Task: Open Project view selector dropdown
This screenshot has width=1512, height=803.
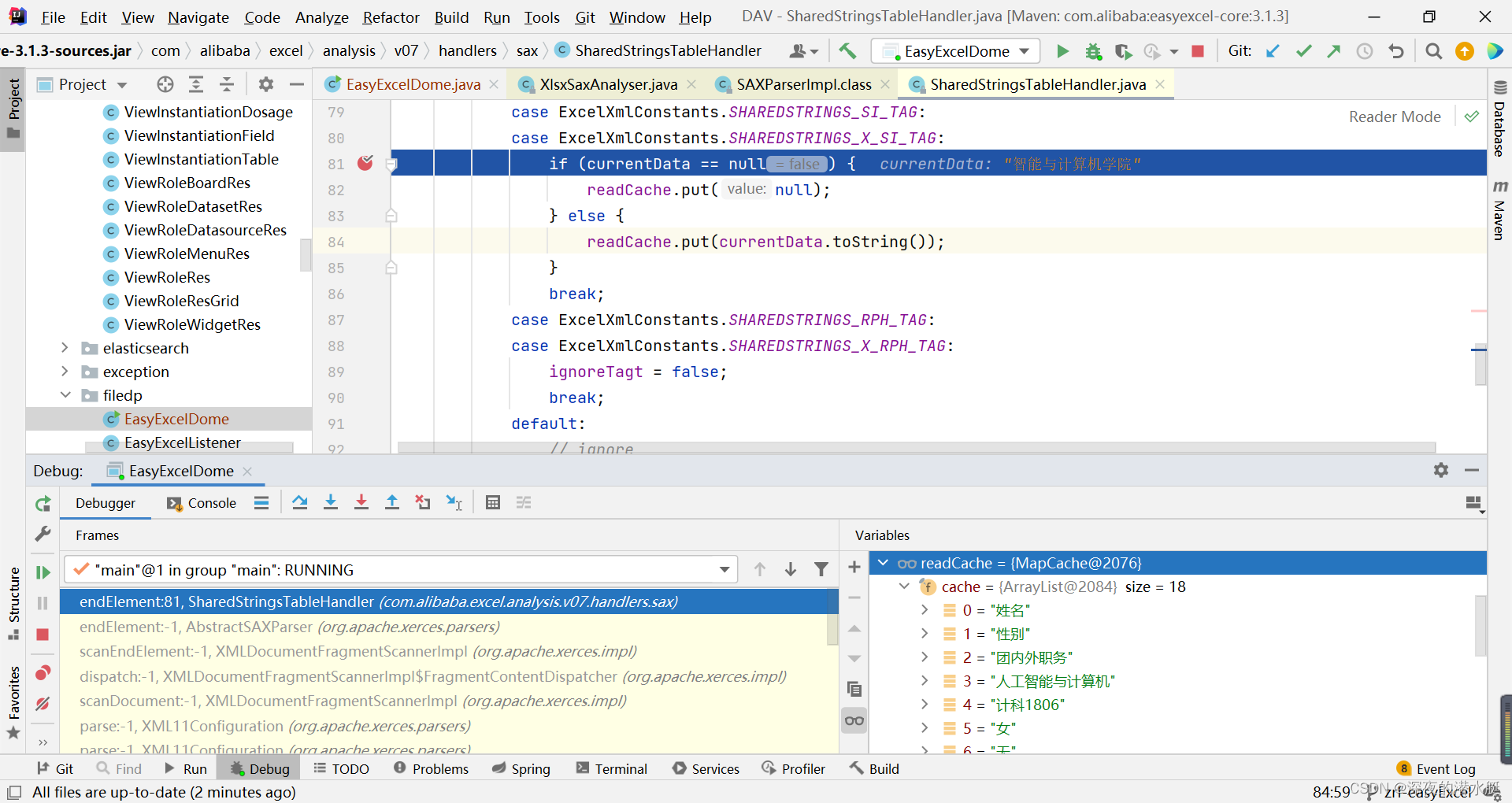Action: (x=83, y=84)
